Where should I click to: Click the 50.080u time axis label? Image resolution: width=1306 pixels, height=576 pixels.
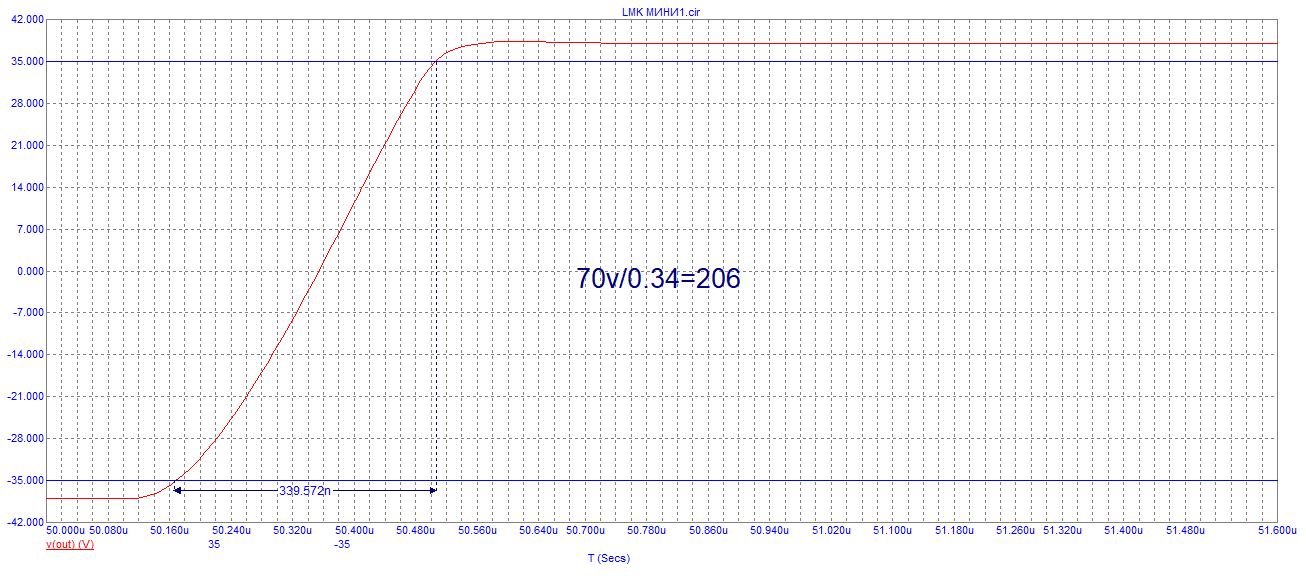[x=110, y=531]
